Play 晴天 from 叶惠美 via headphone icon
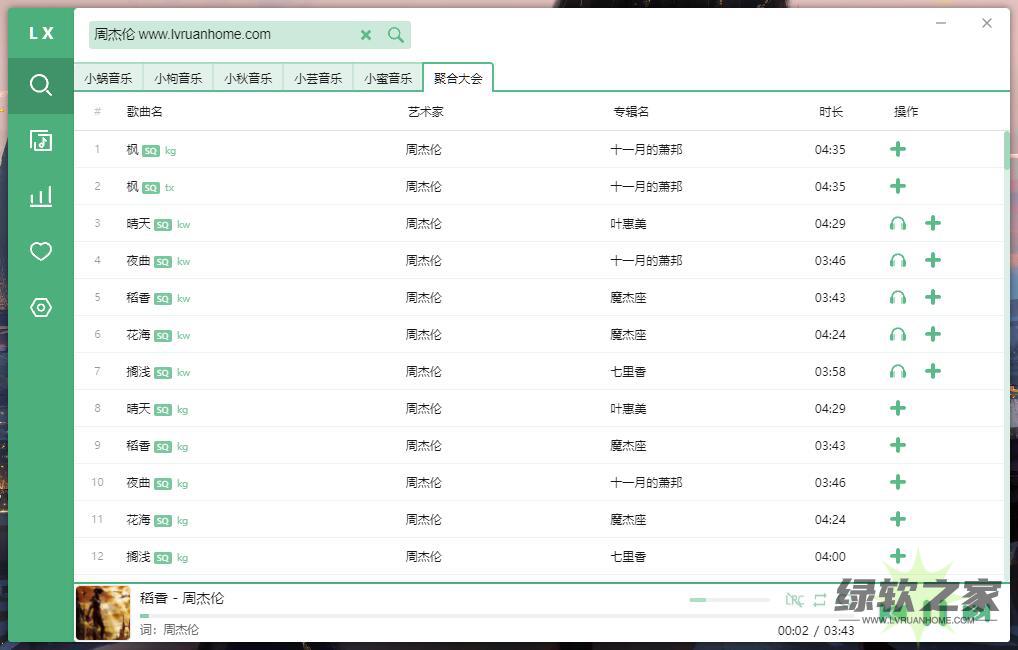The image size is (1018, 650). pyautogui.click(x=898, y=224)
